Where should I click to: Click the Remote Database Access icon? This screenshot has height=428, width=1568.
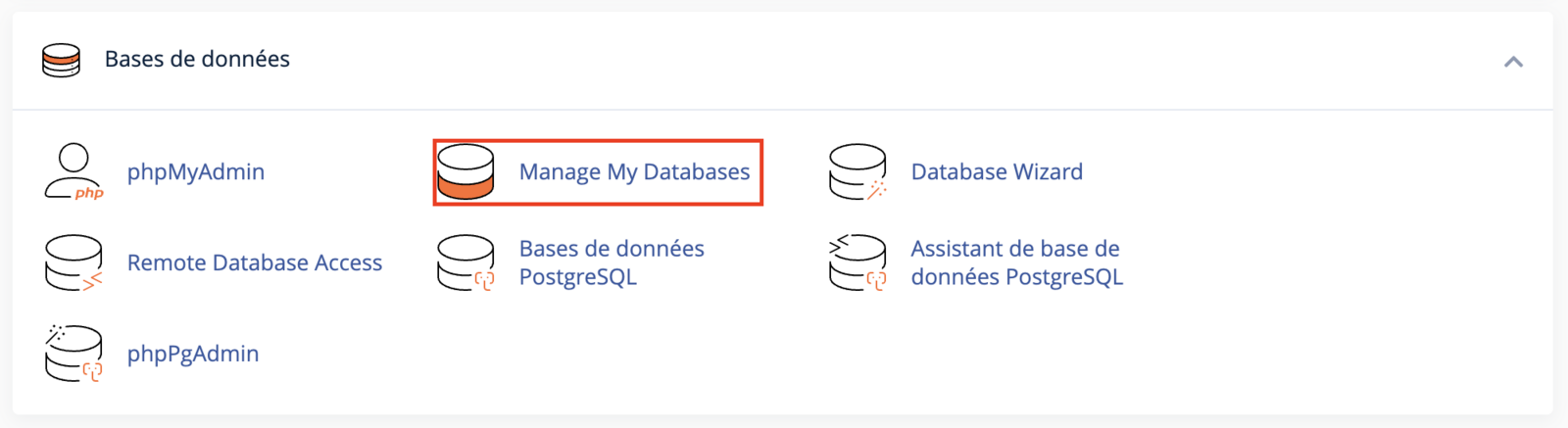point(73,262)
